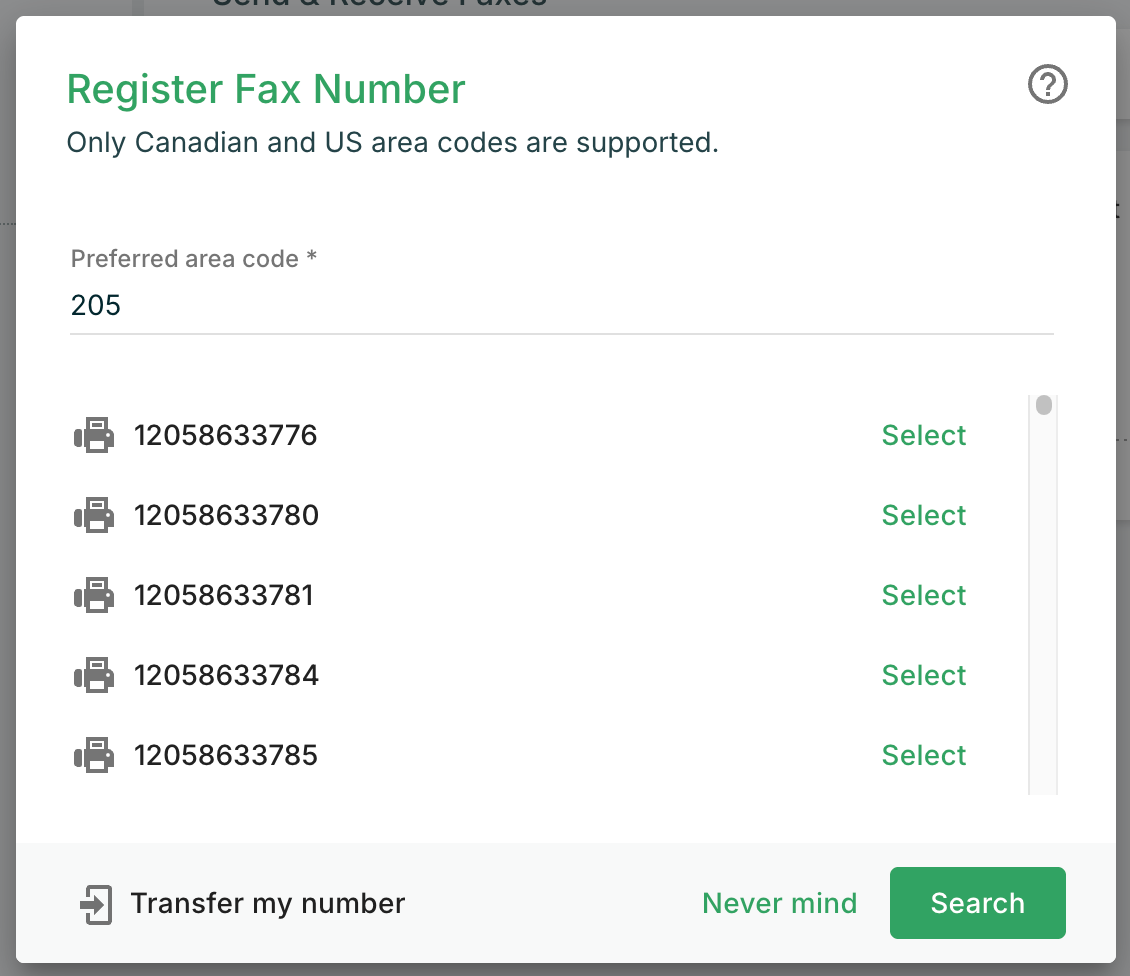1130x976 pixels.
Task: Click fax icon beside 12058633781
Action: 95,596
